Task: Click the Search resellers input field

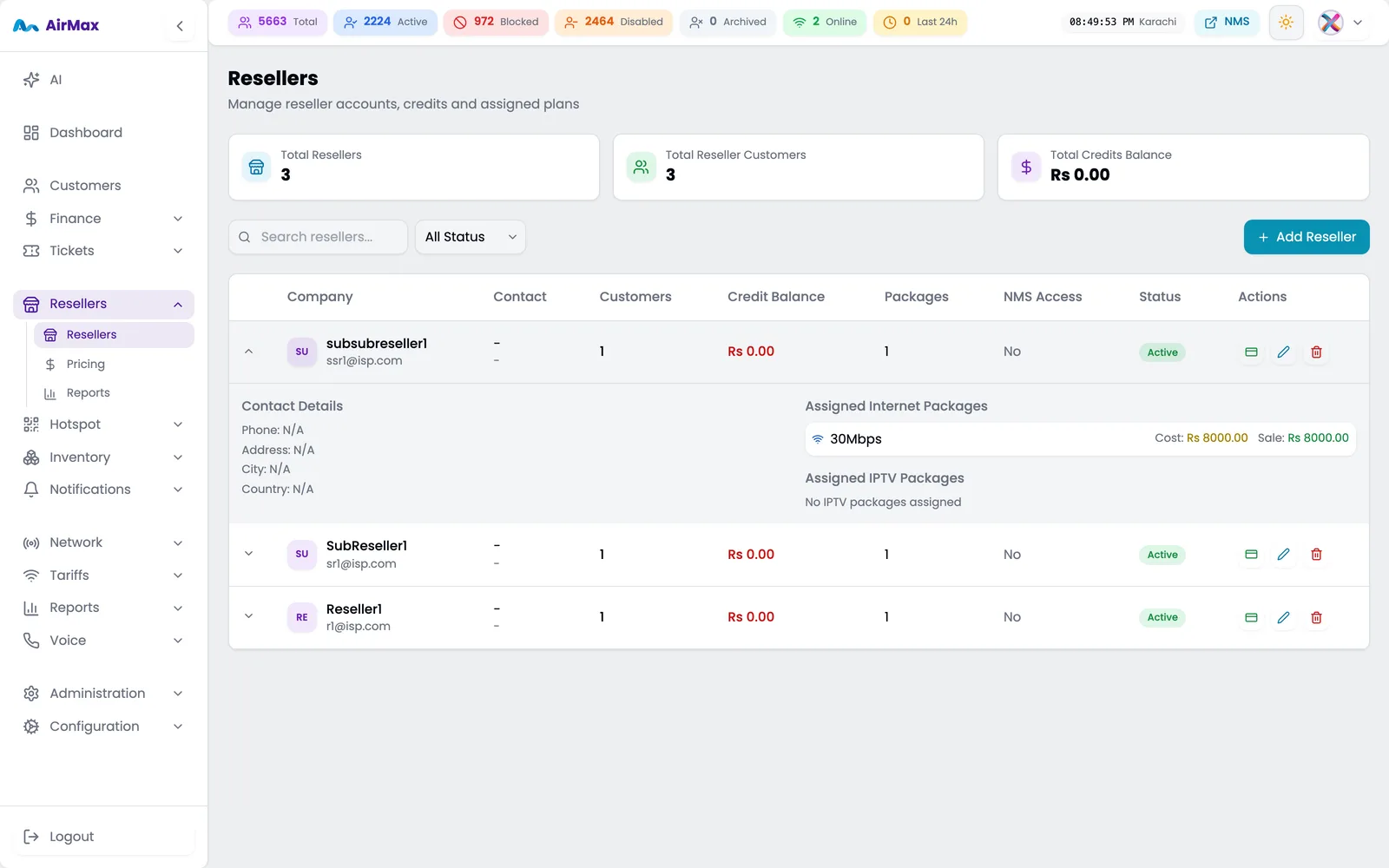Action: coord(318,237)
